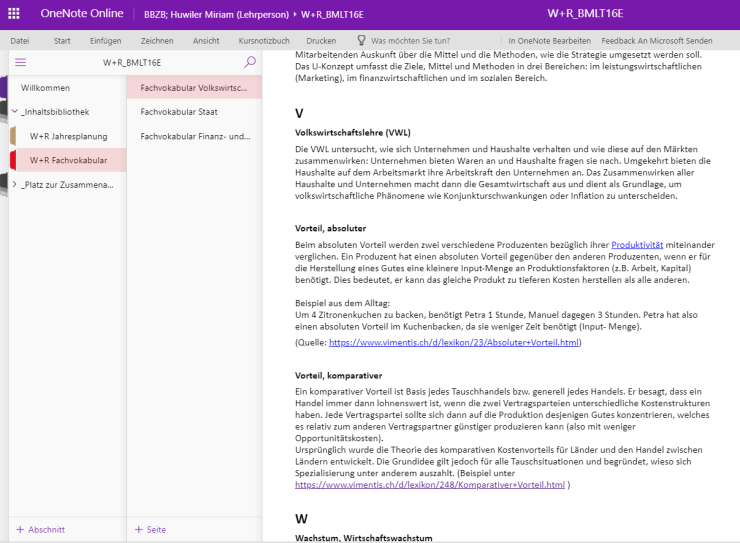Image resolution: width=740 pixels, height=543 pixels.
Task: Click Feedback An Microsoft Senden
Action: (657, 41)
